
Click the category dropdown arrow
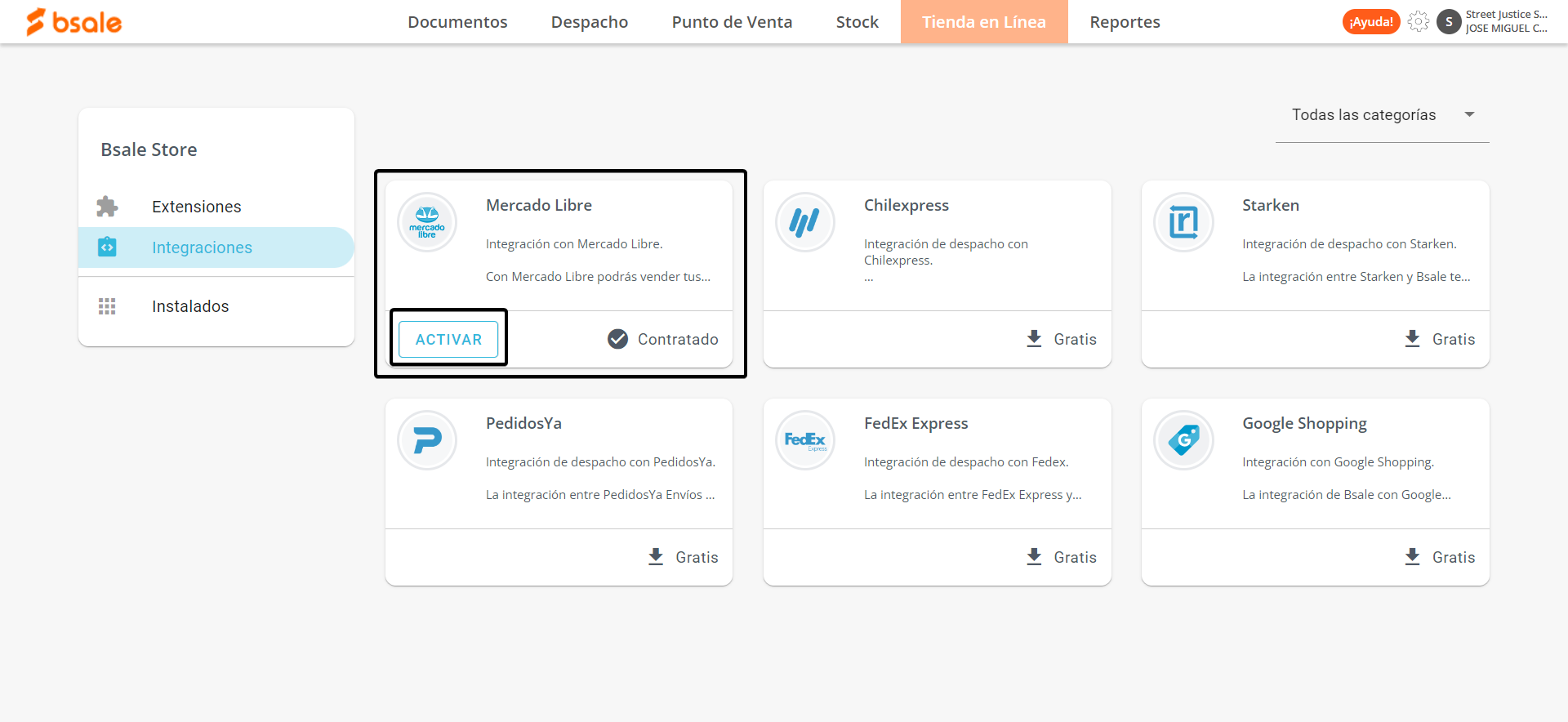[x=1469, y=114]
